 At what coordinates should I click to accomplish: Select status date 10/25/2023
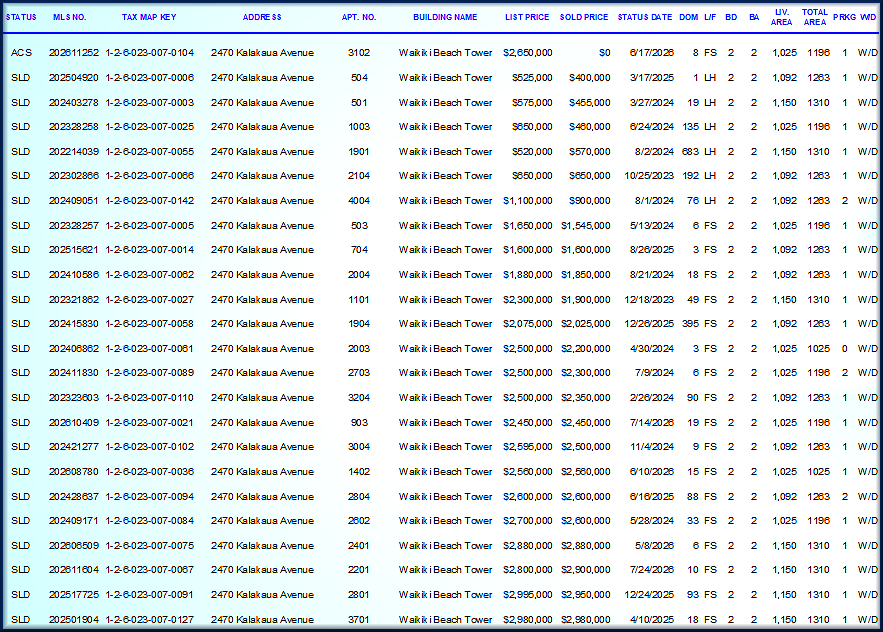tap(649, 176)
